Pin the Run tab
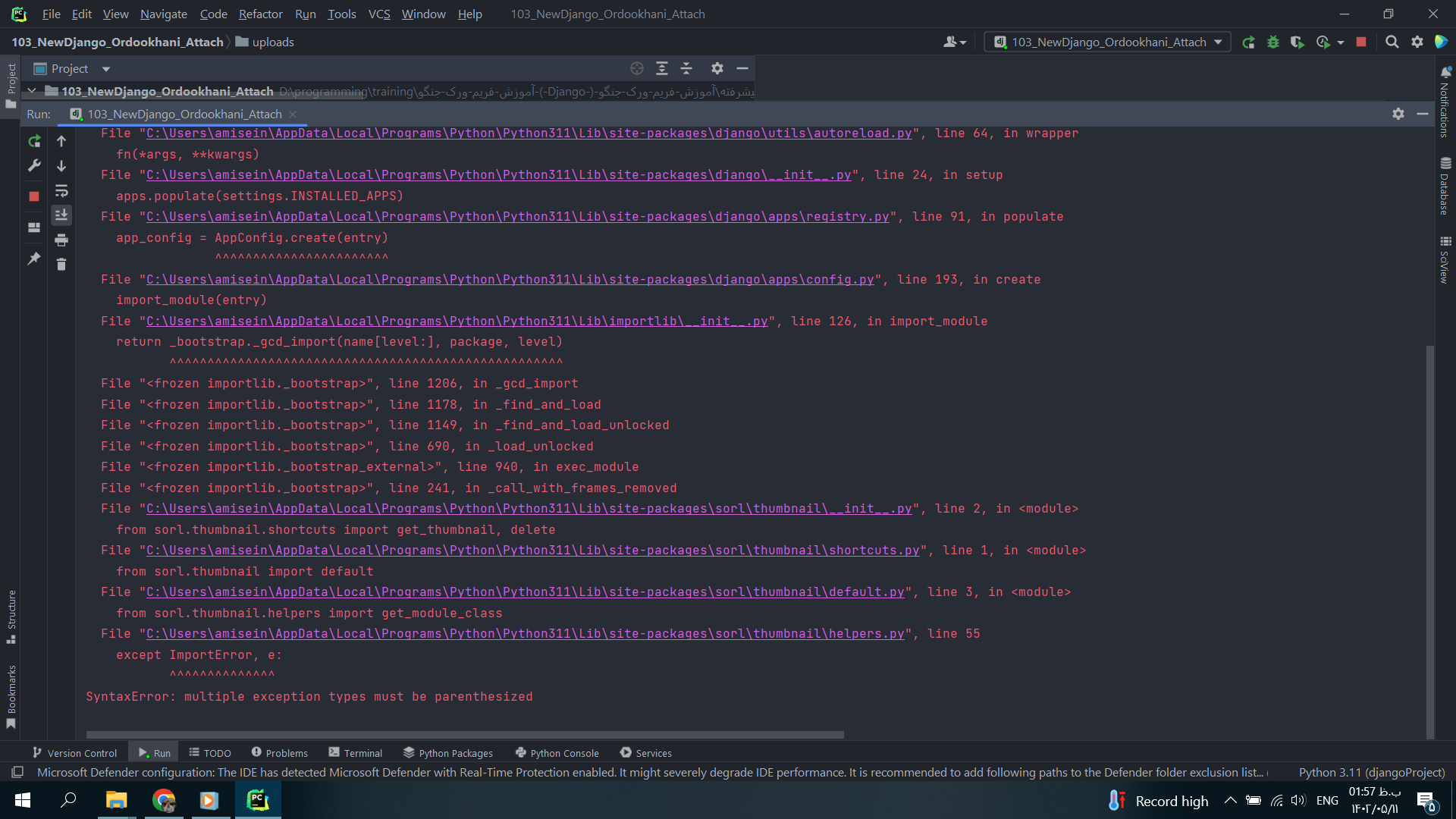 pos(34,259)
